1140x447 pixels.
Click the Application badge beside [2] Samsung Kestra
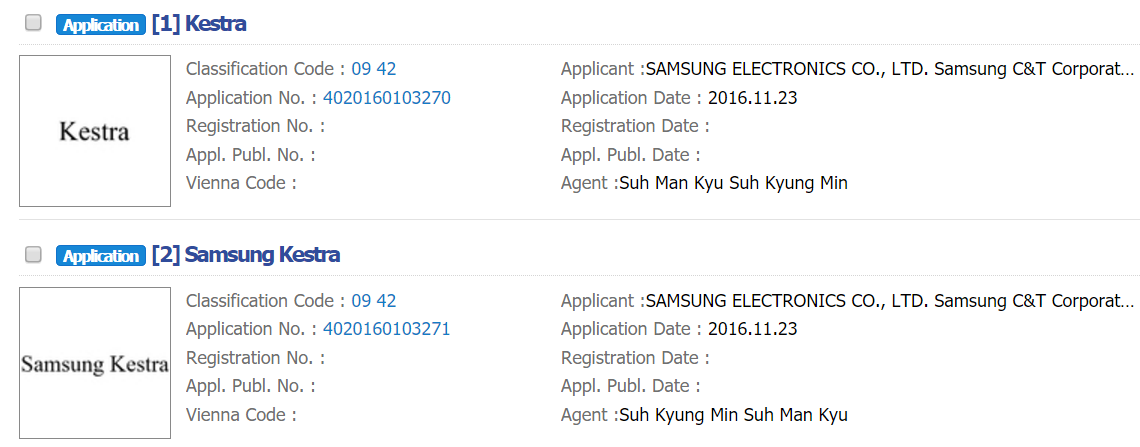click(x=101, y=256)
